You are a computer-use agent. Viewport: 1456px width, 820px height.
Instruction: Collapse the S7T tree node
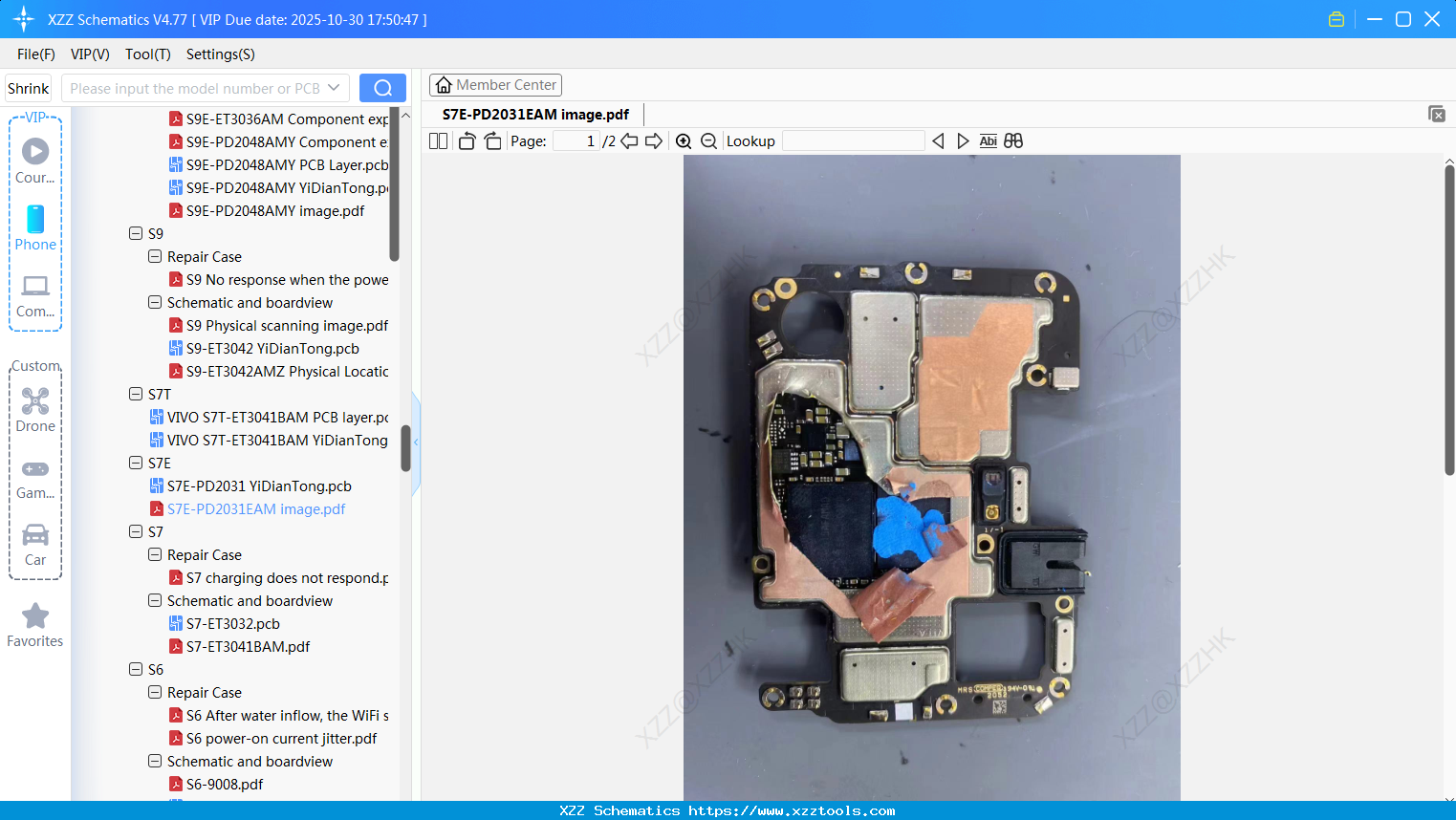(136, 394)
